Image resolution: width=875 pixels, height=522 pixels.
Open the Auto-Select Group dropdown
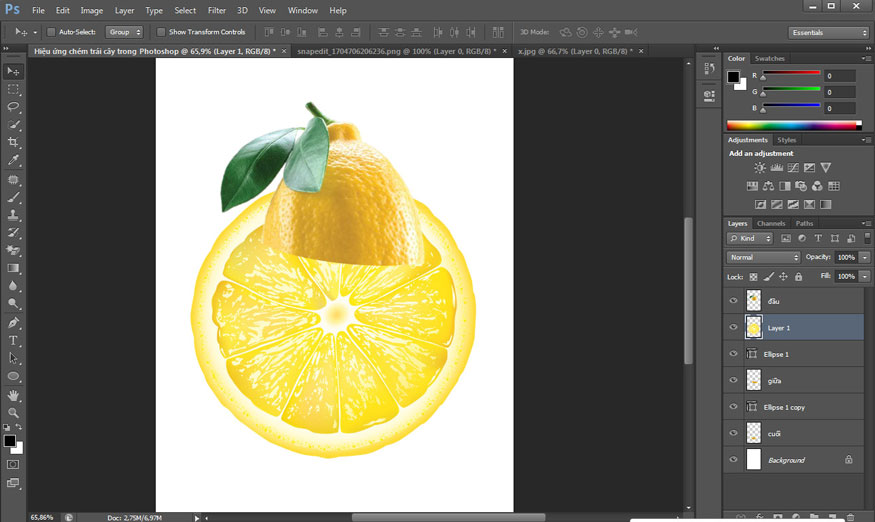124,32
